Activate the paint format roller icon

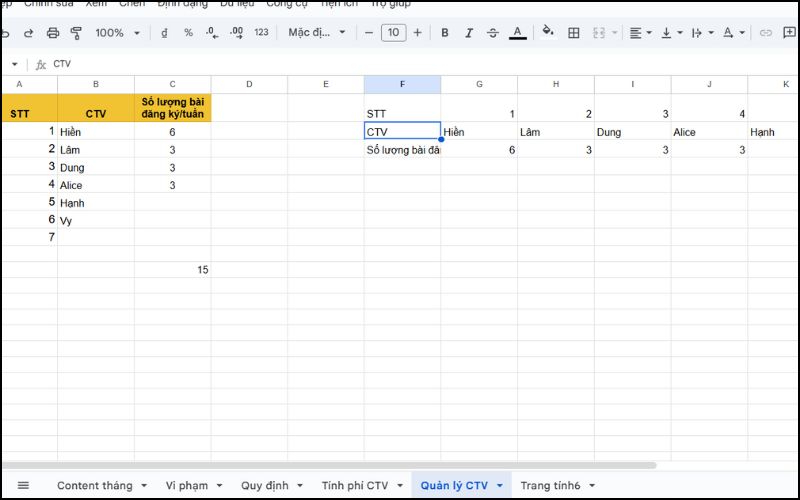76,33
